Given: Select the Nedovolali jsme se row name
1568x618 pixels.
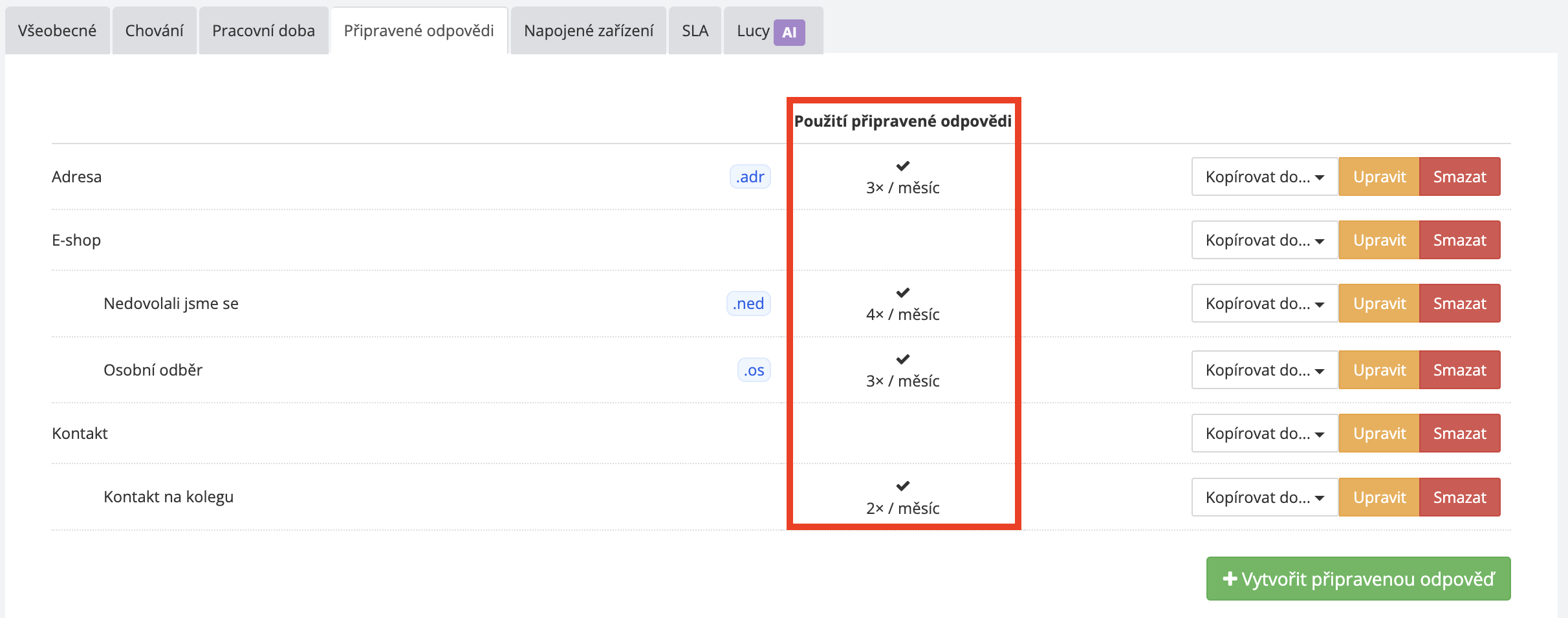Looking at the screenshot, I should (x=171, y=303).
